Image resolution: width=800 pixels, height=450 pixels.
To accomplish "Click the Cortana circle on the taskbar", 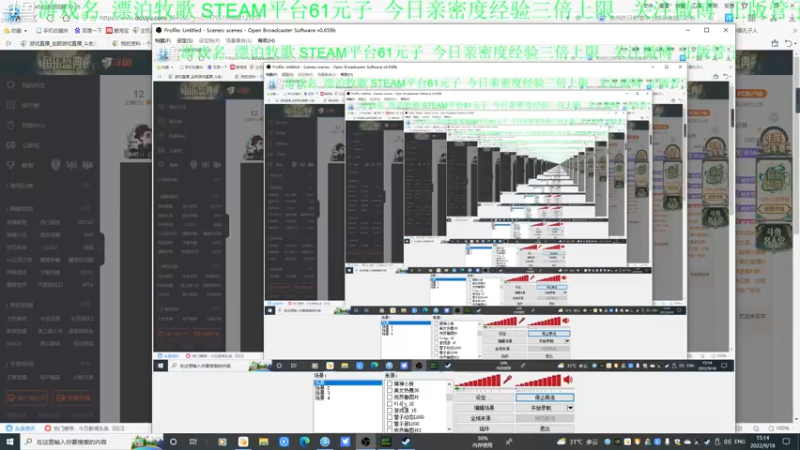I will pos(173,442).
